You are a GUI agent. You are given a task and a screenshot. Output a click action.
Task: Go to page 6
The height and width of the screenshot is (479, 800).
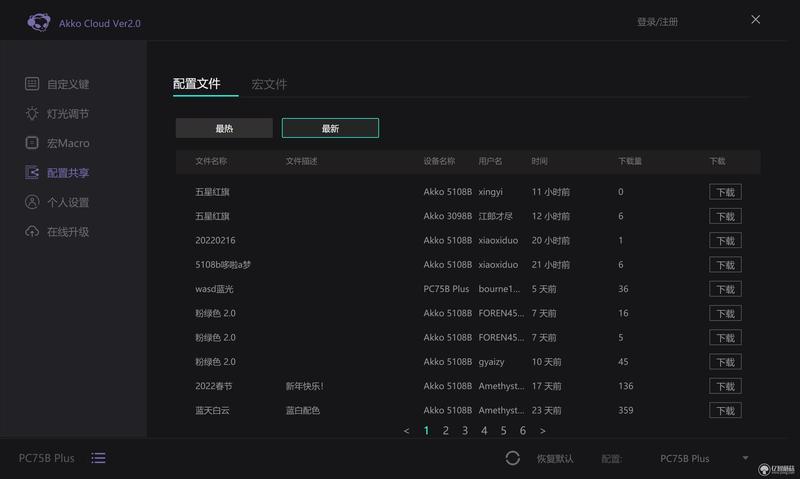[522, 431]
